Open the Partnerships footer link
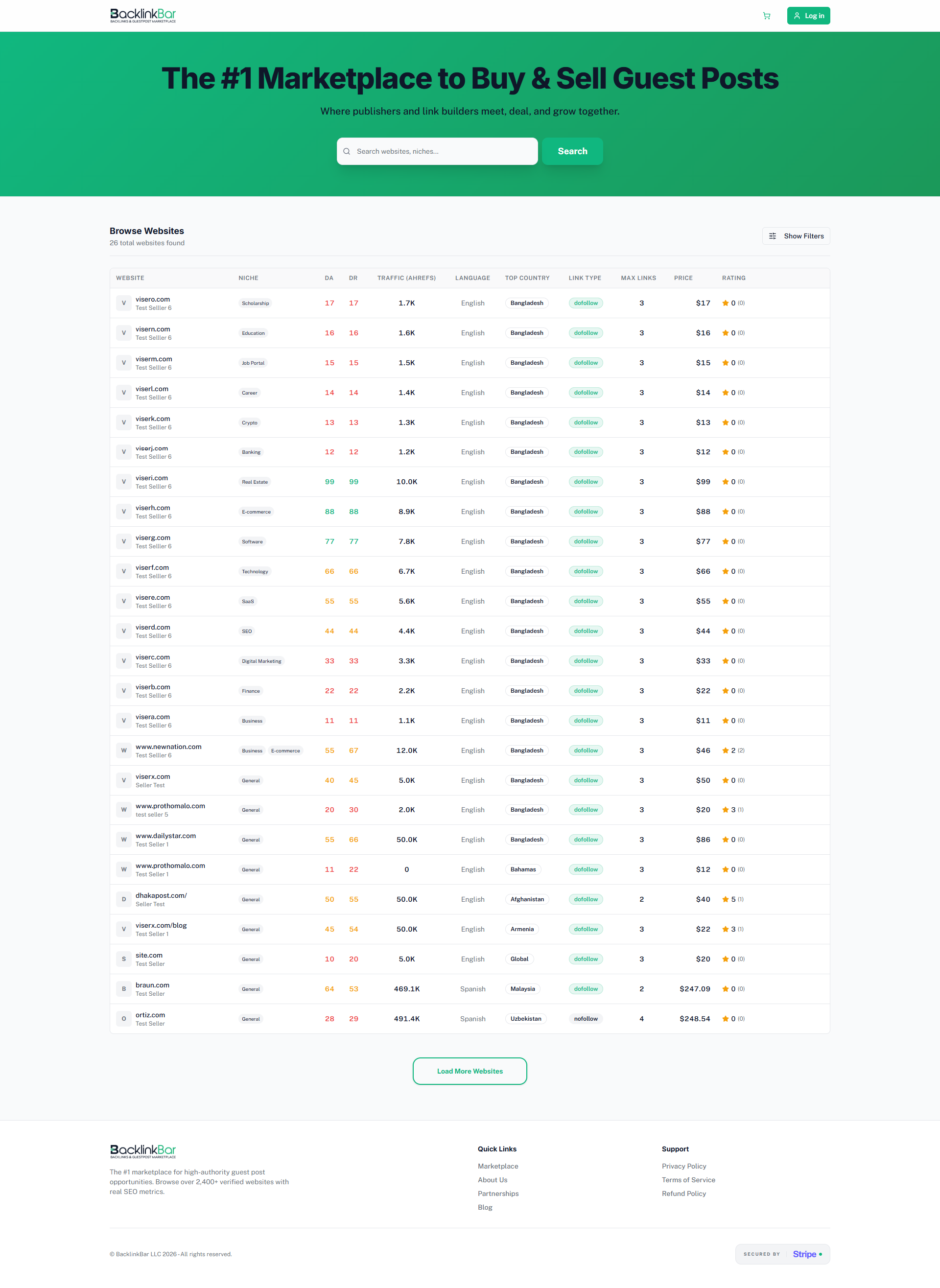The height and width of the screenshot is (1288, 940). coord(498,1194)
